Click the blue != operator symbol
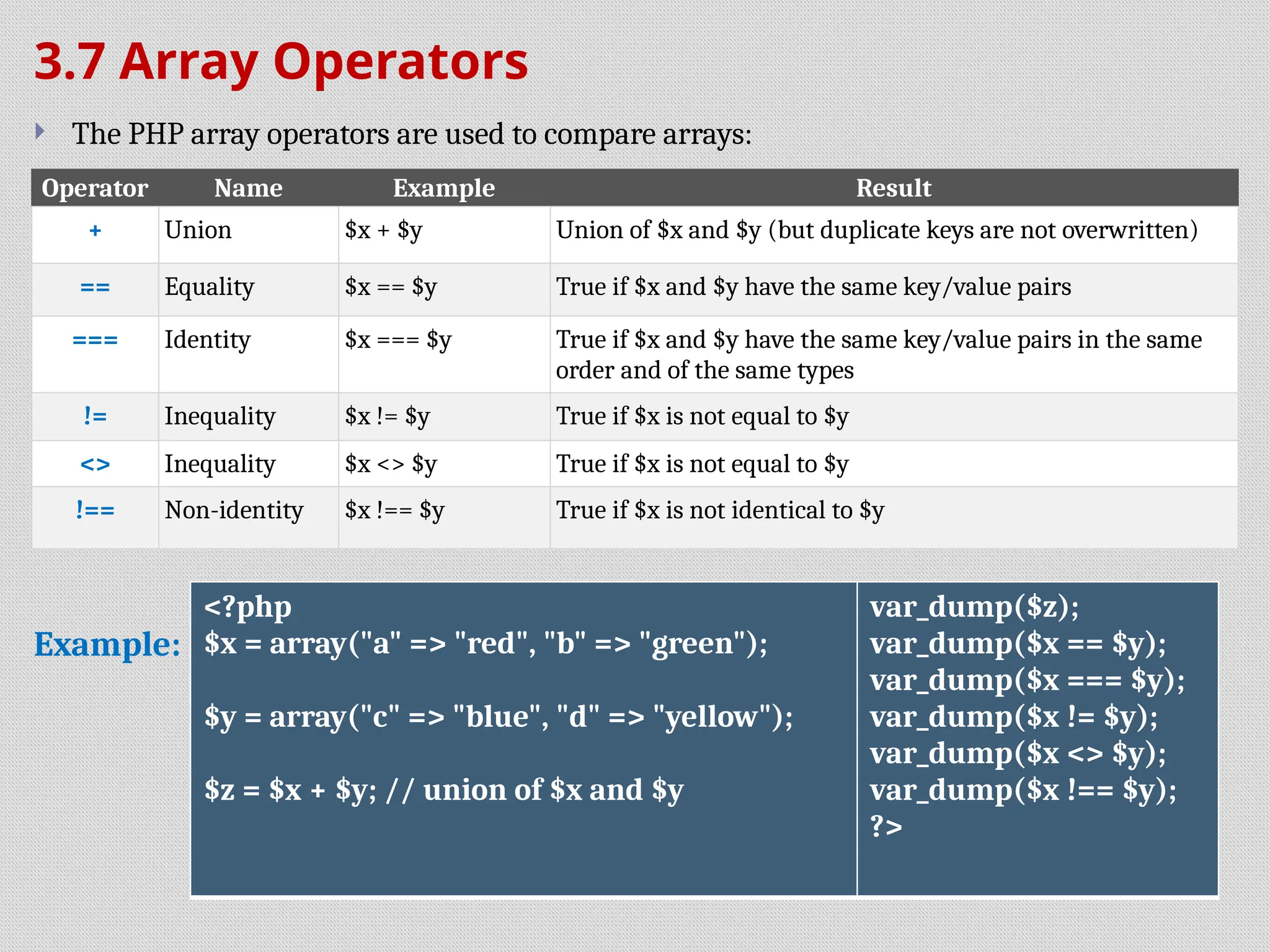 point(95,416)
